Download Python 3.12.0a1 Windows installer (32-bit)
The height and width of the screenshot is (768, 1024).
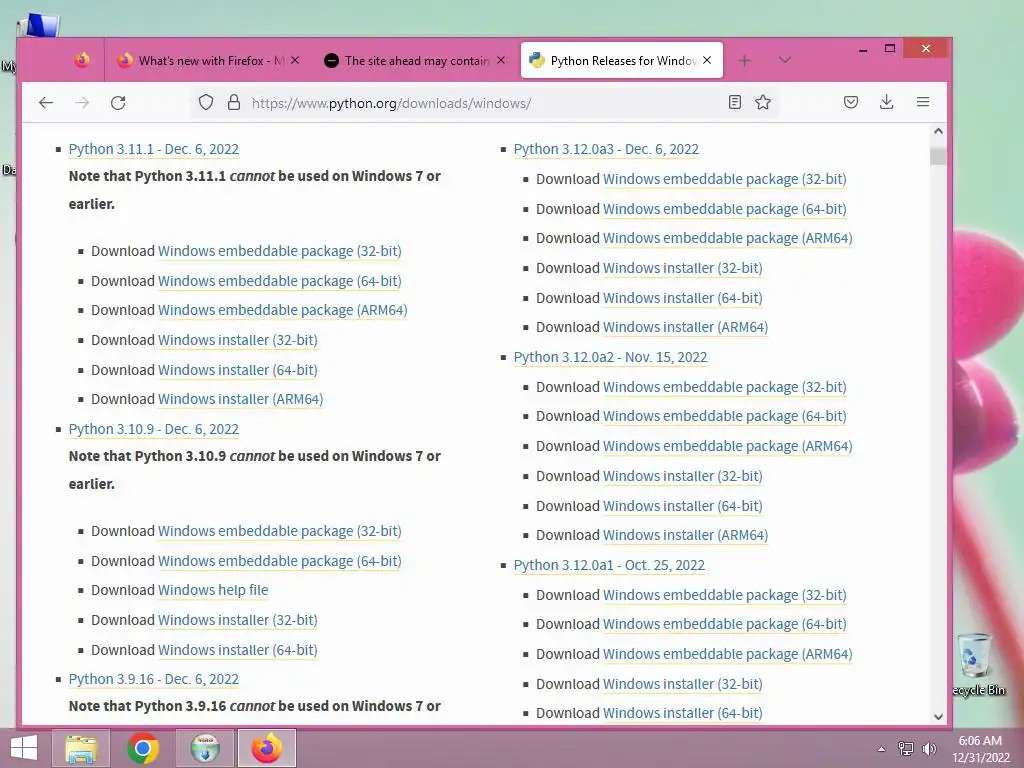tap(682, 684)
